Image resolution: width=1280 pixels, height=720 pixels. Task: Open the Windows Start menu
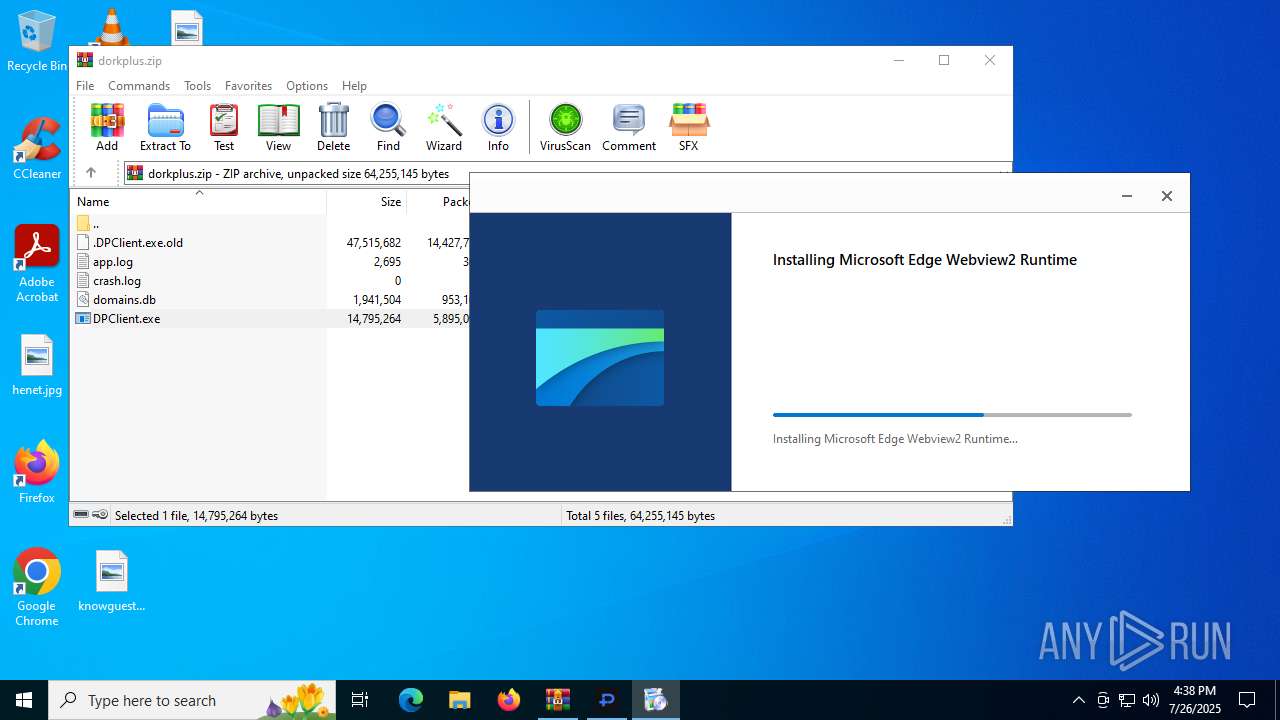pos(24,700)
